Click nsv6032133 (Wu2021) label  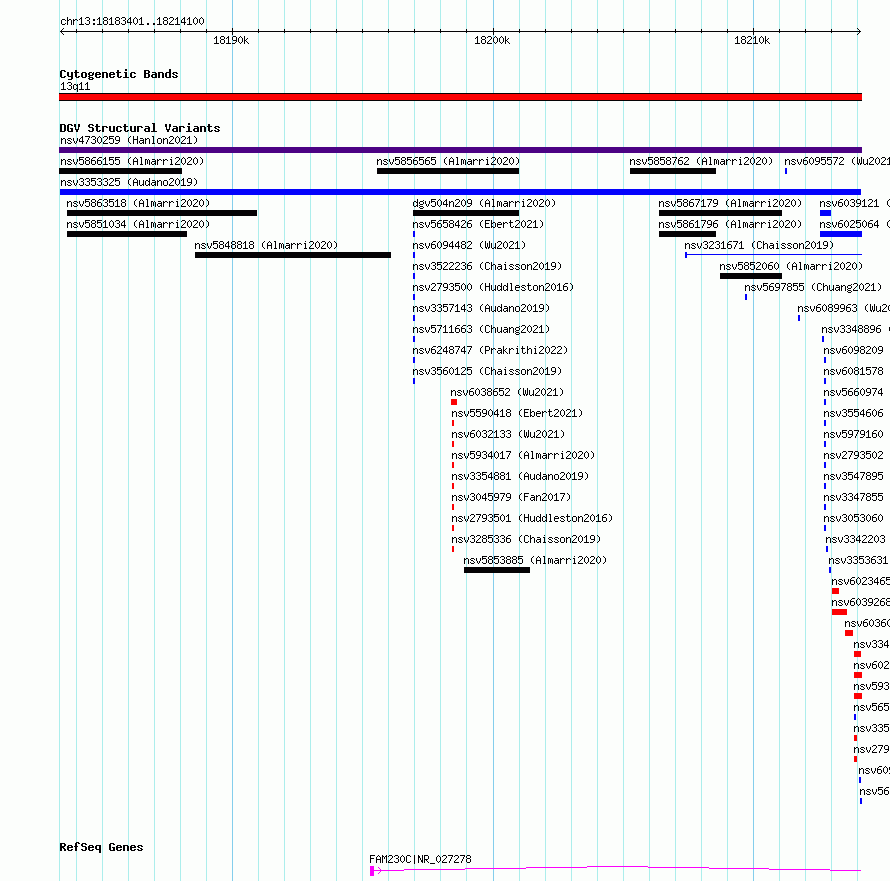508,434
